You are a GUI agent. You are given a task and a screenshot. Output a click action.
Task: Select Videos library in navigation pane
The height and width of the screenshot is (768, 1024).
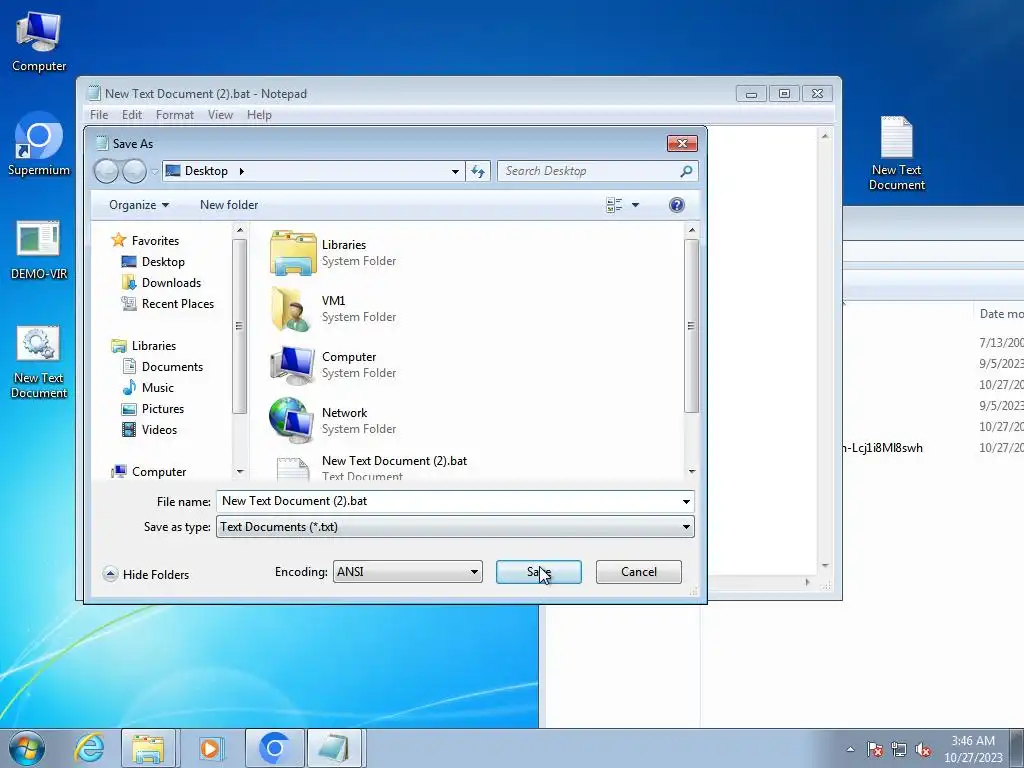[x=150, y=430]
